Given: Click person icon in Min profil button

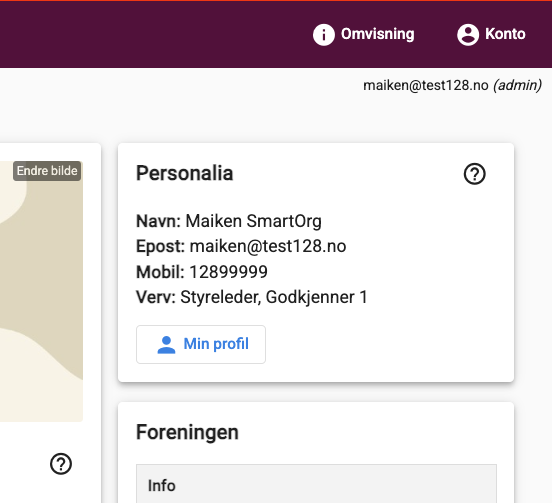Looking at the screenshot, I should 166,345.
